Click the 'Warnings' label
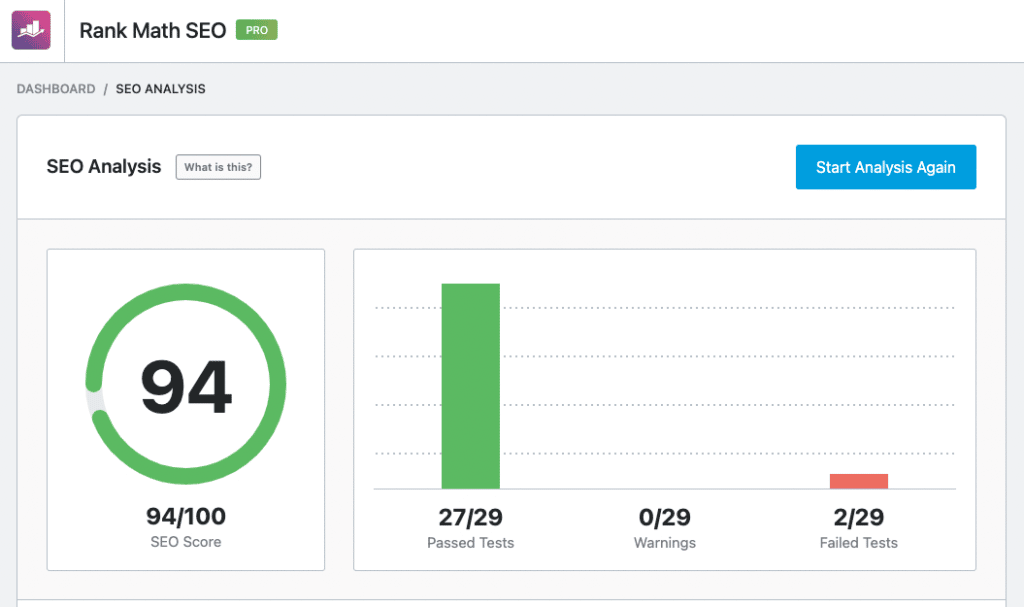1024x607 pixels. click(665, 543)
